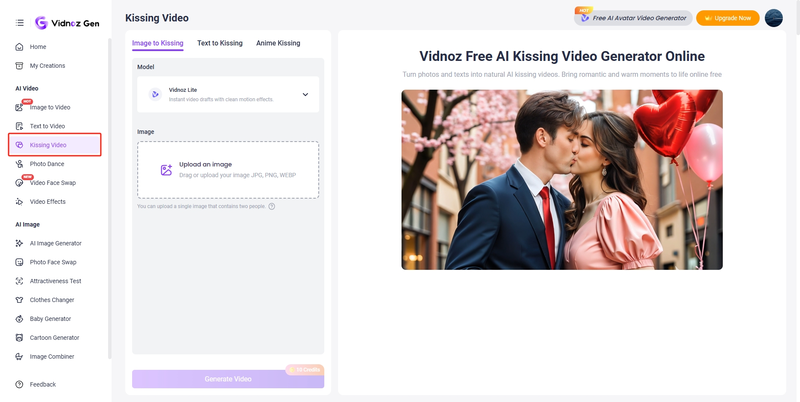Click the Vidnoz Lite model icon

(x=155, y=94)
